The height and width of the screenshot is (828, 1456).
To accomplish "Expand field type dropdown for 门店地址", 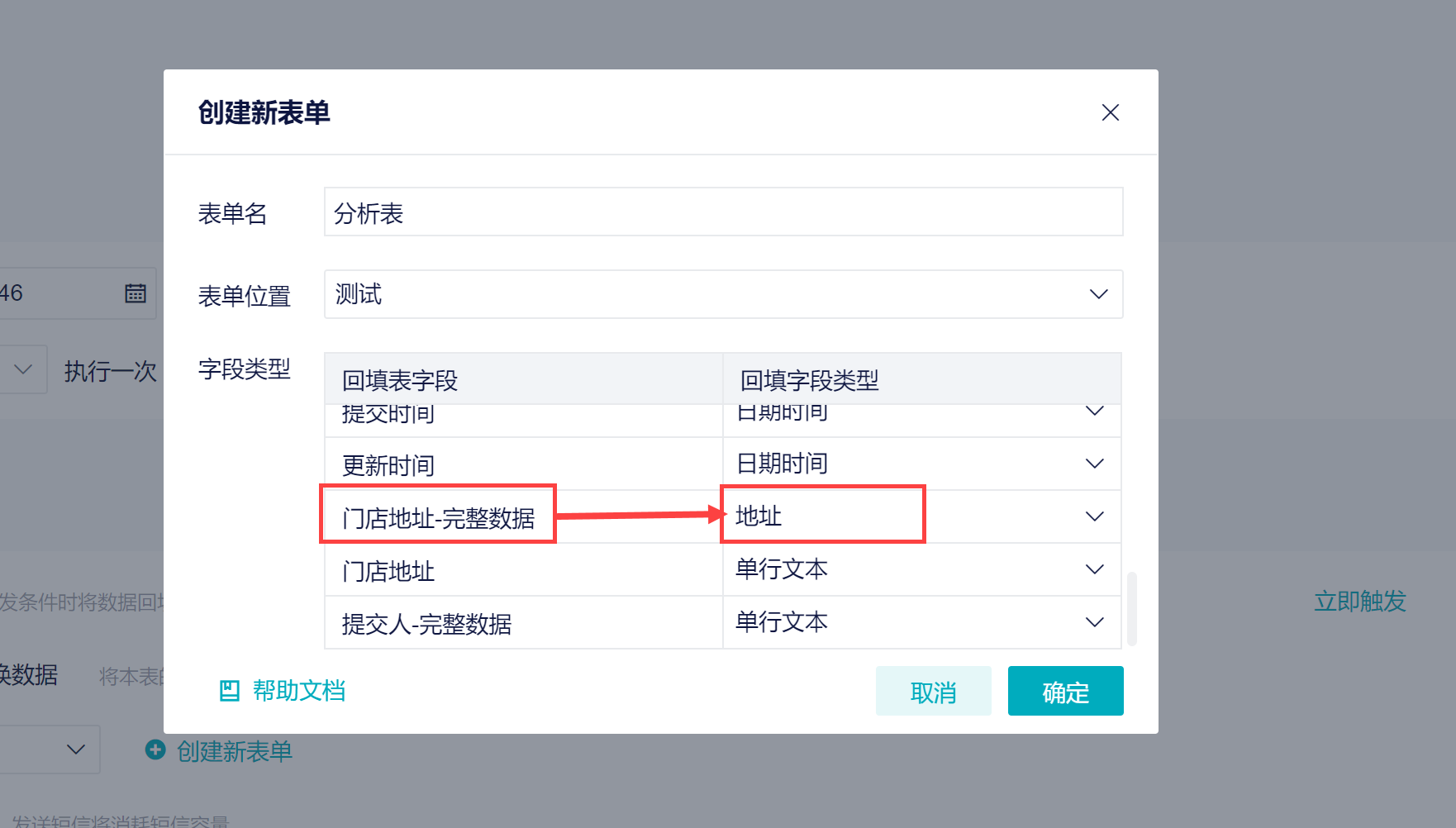I will coord(1094,569).
